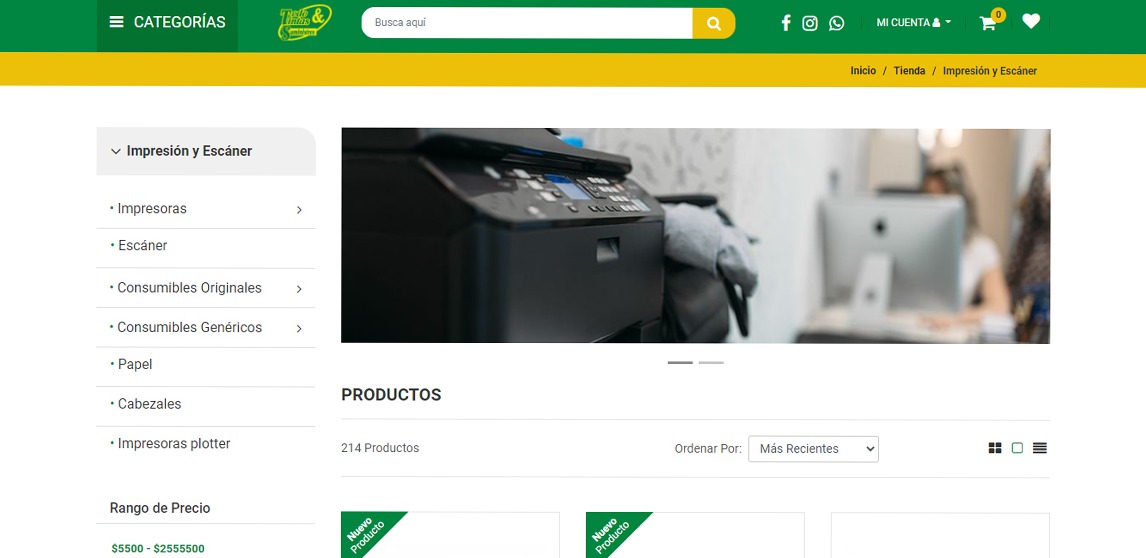
Task: Click the 'Rango de Precio' heading
Action: (160, 508)
